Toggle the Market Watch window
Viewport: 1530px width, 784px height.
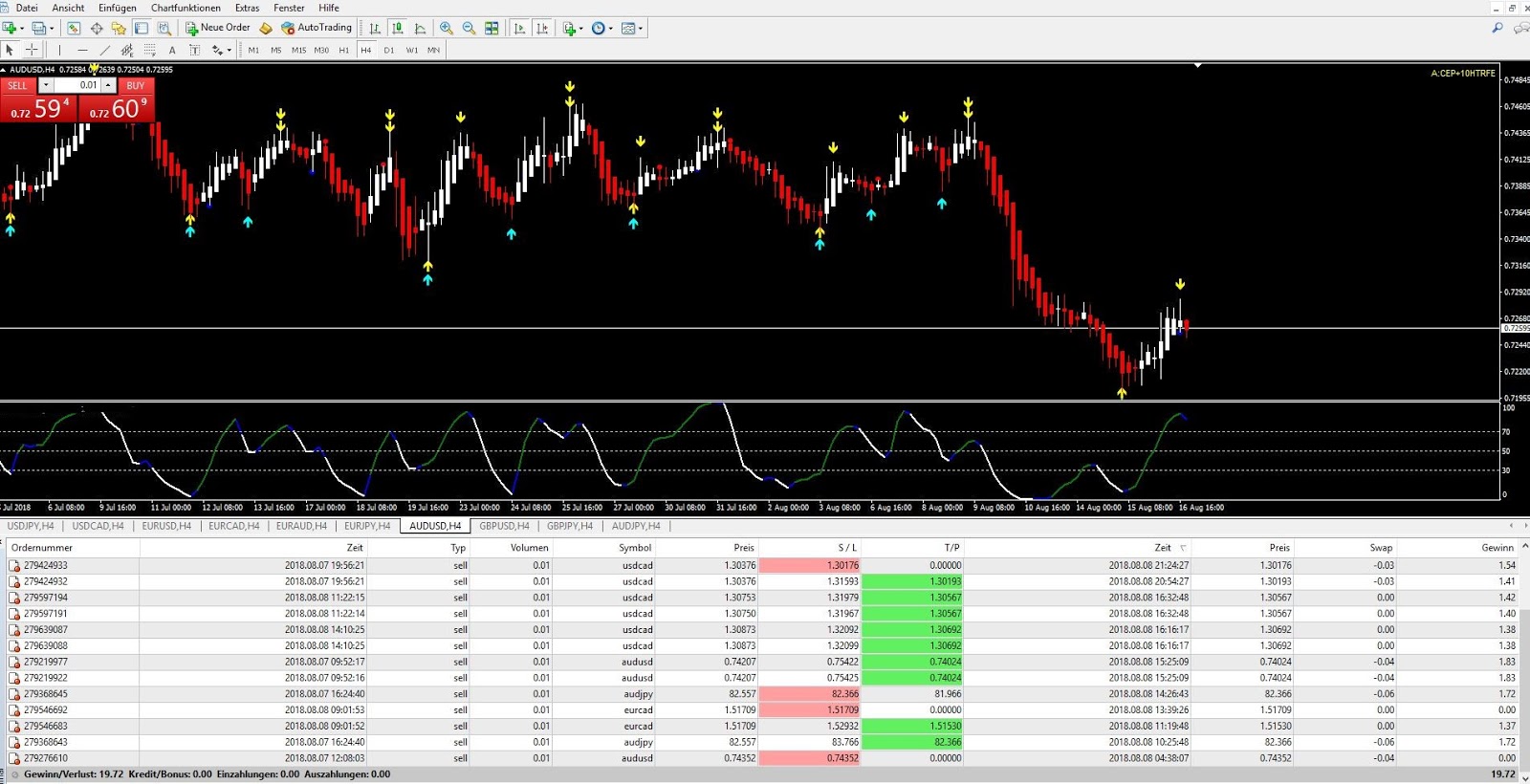[x=74, y=29]
